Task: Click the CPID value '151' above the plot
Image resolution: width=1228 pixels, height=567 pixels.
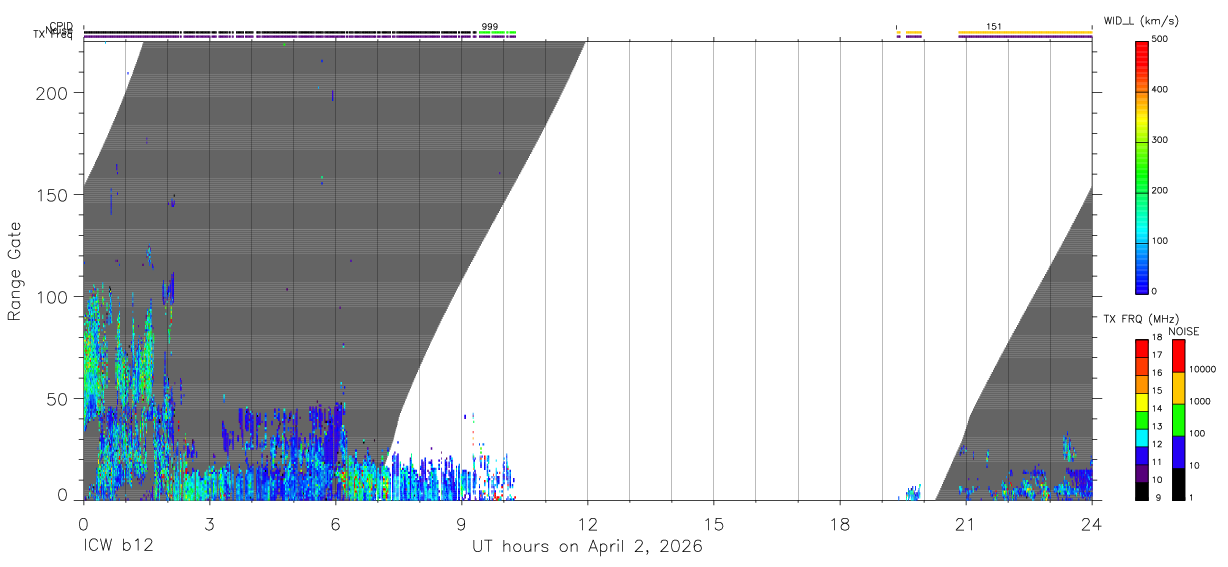Action: pos(994,27)
